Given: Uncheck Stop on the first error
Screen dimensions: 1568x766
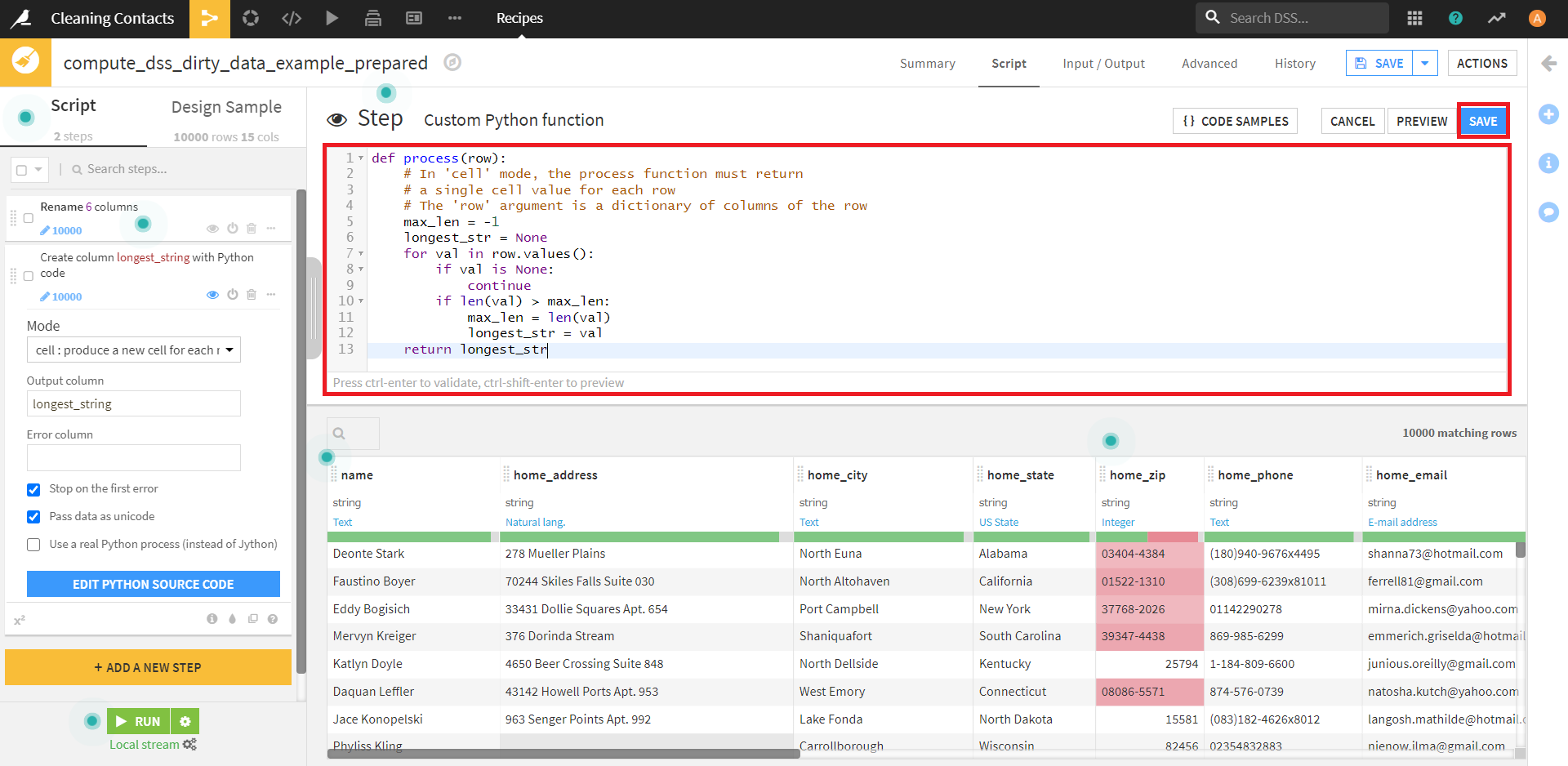Looking at the screenshot, I should pyautogui.click(x=33, y=490).
